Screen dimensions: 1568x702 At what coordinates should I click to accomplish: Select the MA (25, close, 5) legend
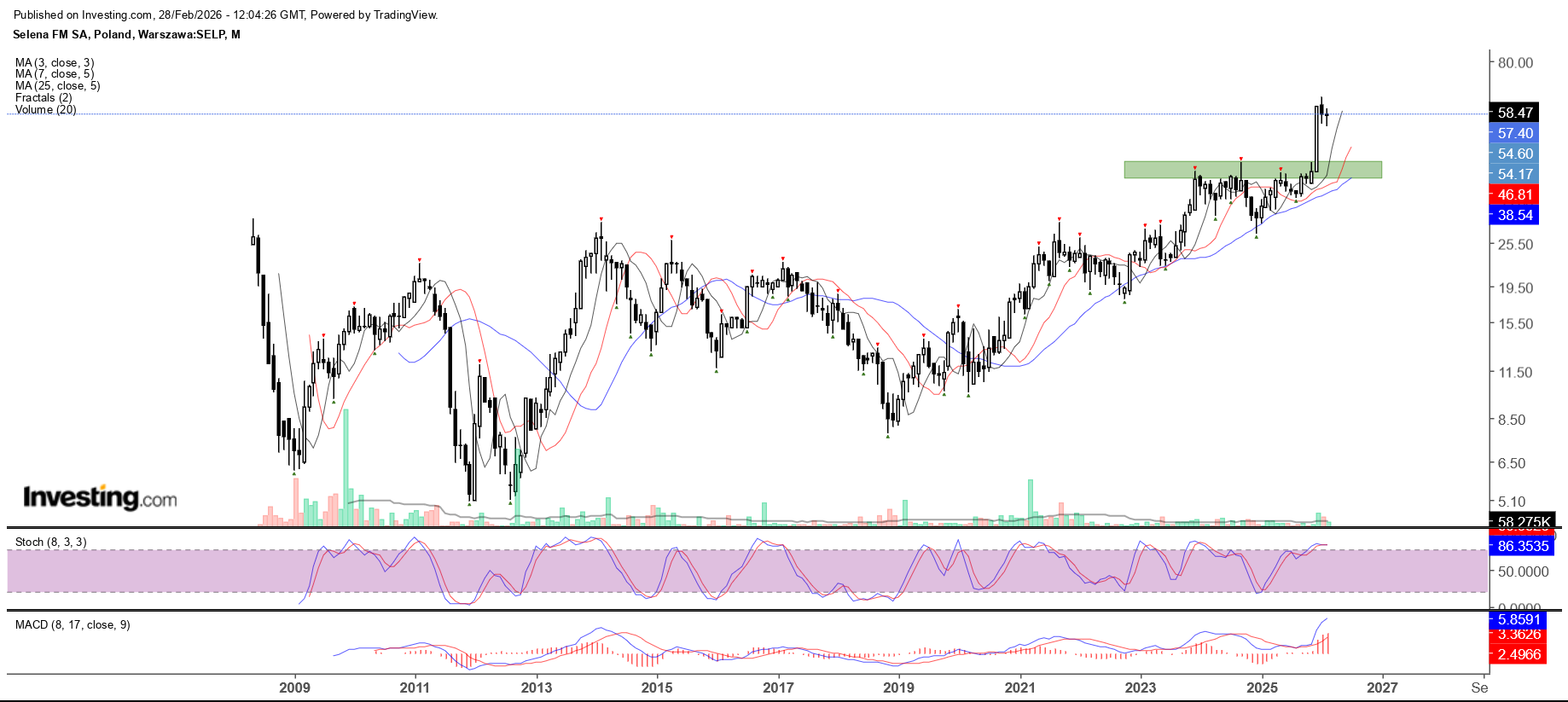pos(57,85)
